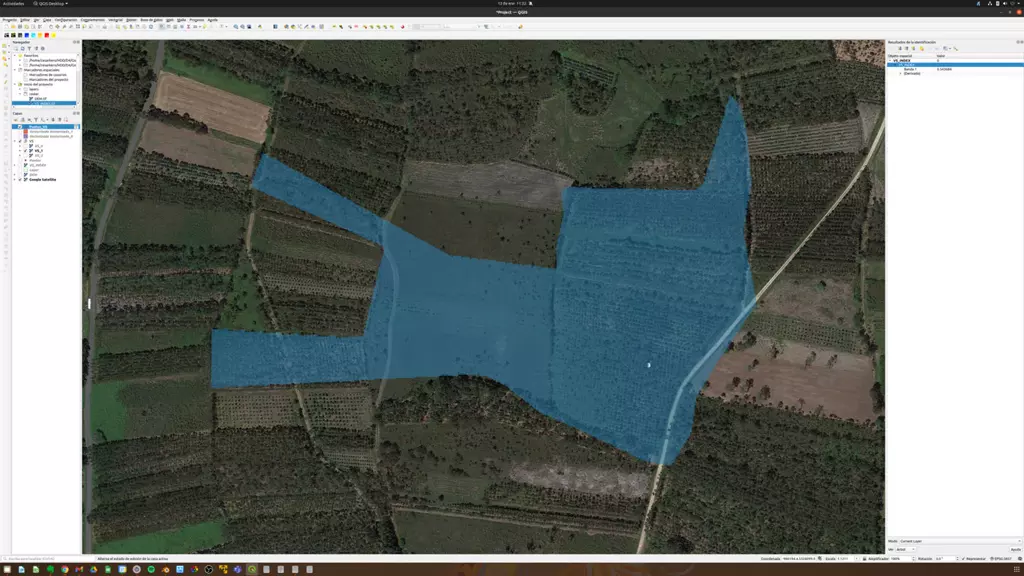
Task: Collapse the Inicio del proyecto node
Action: pos(15,84)
